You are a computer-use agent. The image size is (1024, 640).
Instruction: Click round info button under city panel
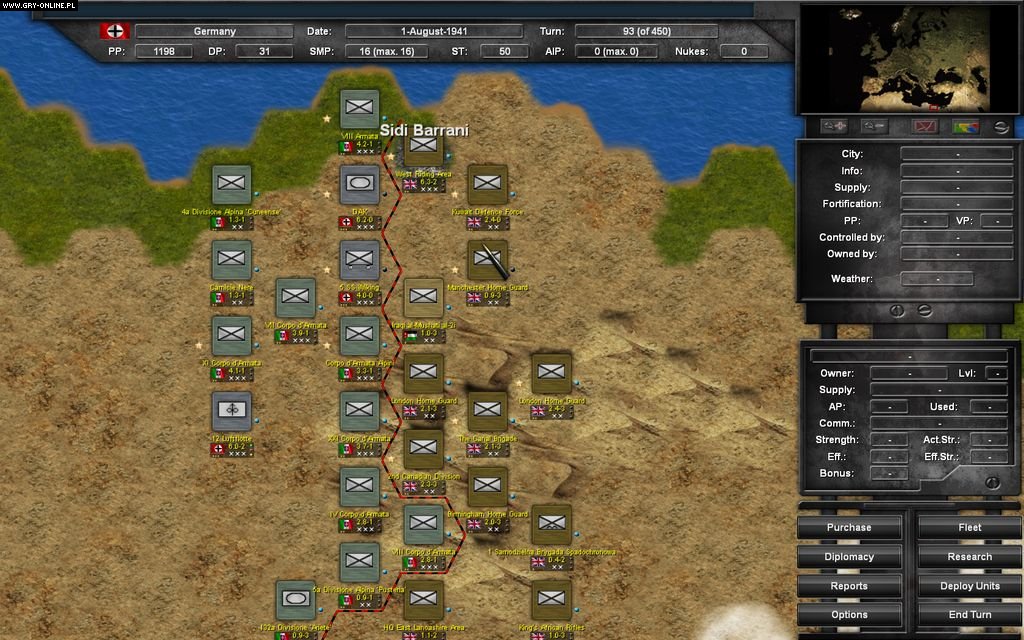click(897, 311)
